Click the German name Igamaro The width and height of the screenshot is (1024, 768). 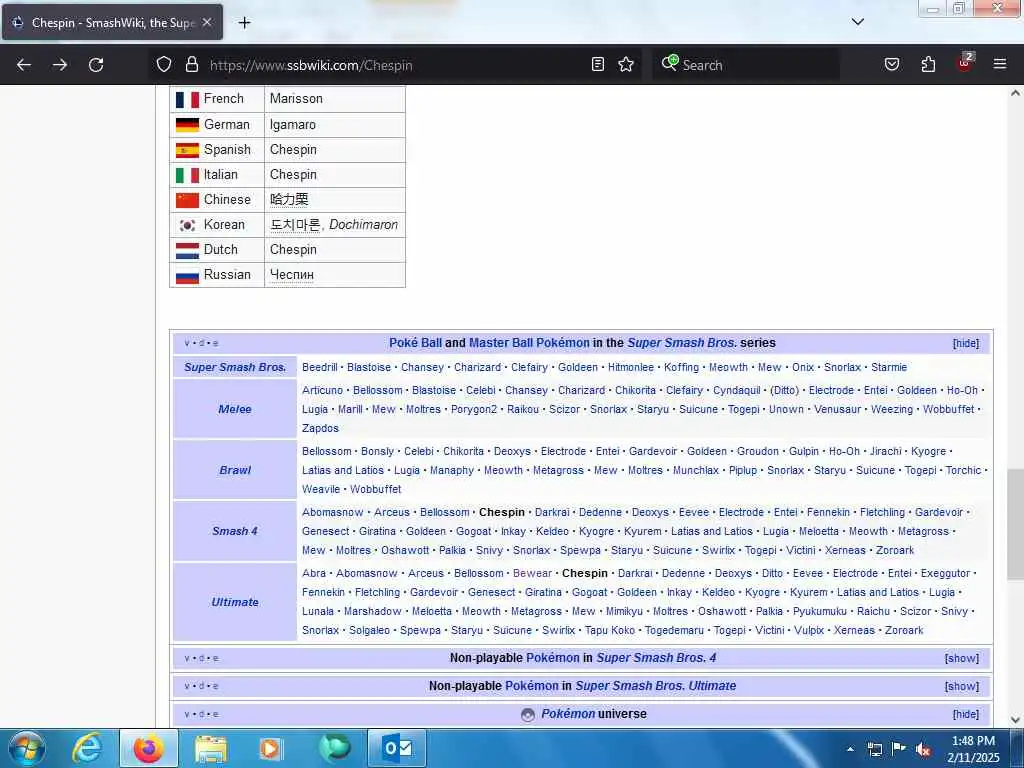tap(293, 125)
